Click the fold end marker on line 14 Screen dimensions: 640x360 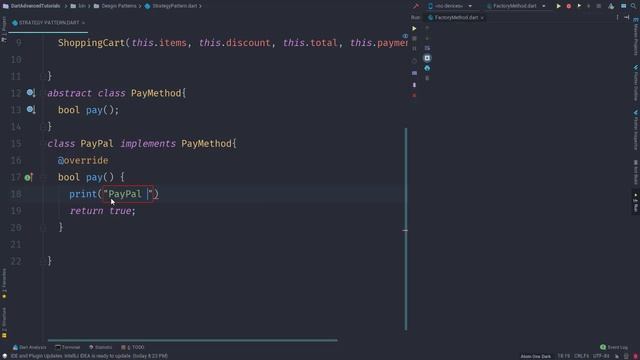pos(43,127)
